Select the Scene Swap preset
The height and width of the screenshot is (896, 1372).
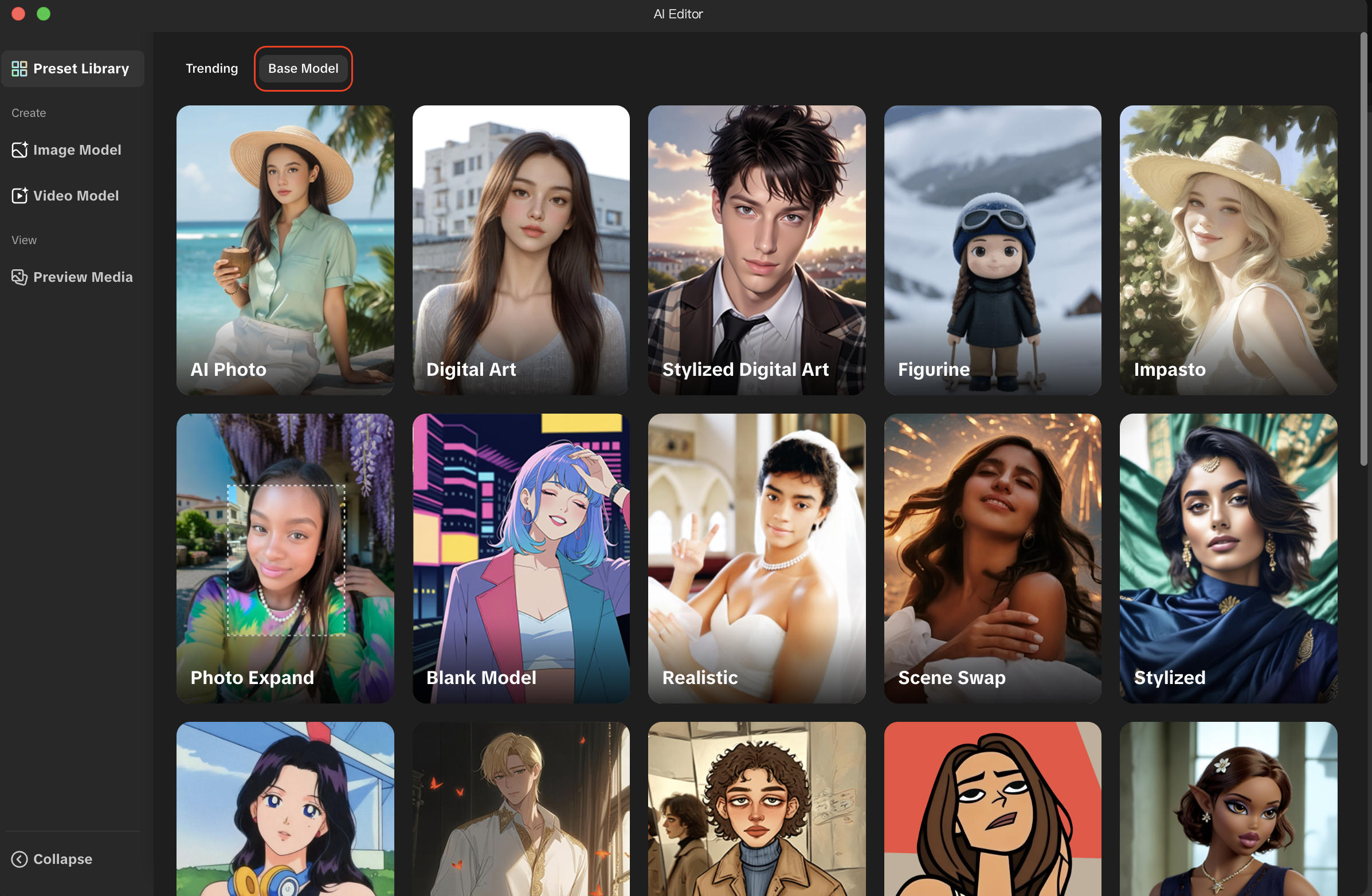click(993, 559)
